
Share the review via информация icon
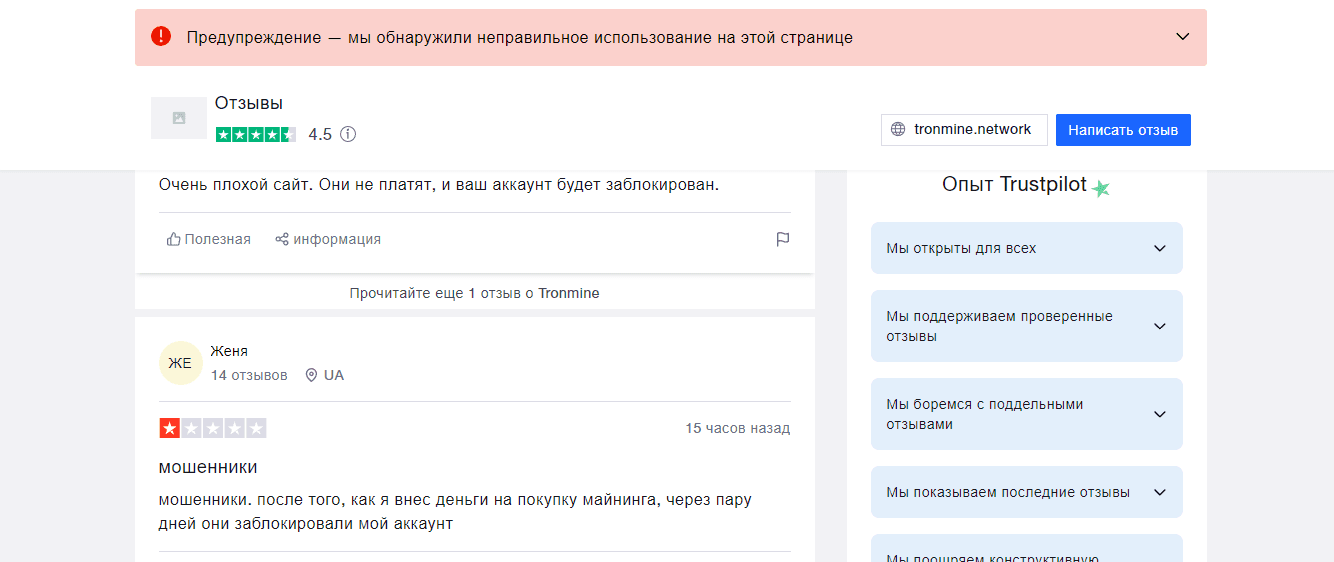tap(328, 239)
